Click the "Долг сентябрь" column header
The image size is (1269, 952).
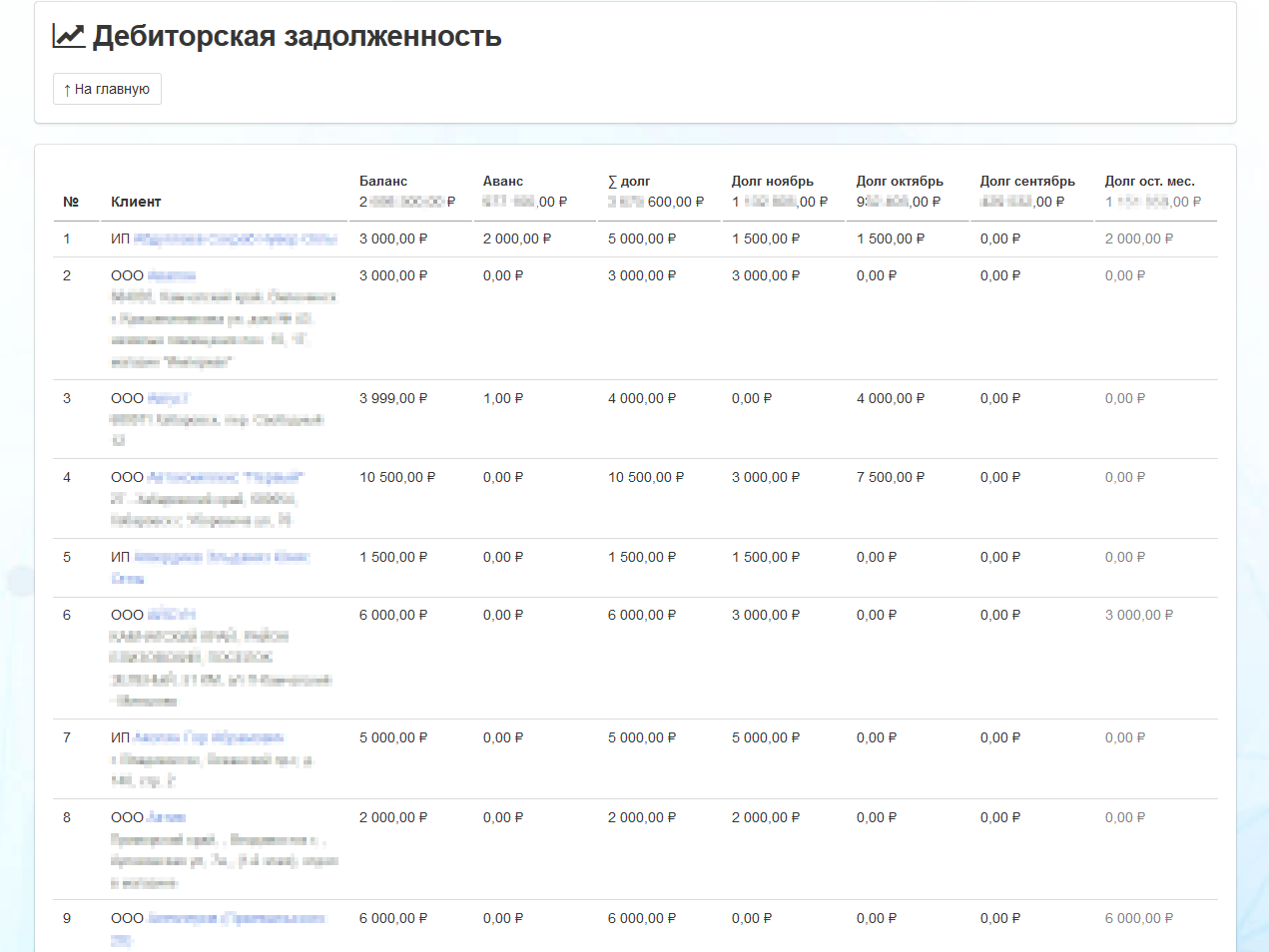click(x=1026, y=182)
